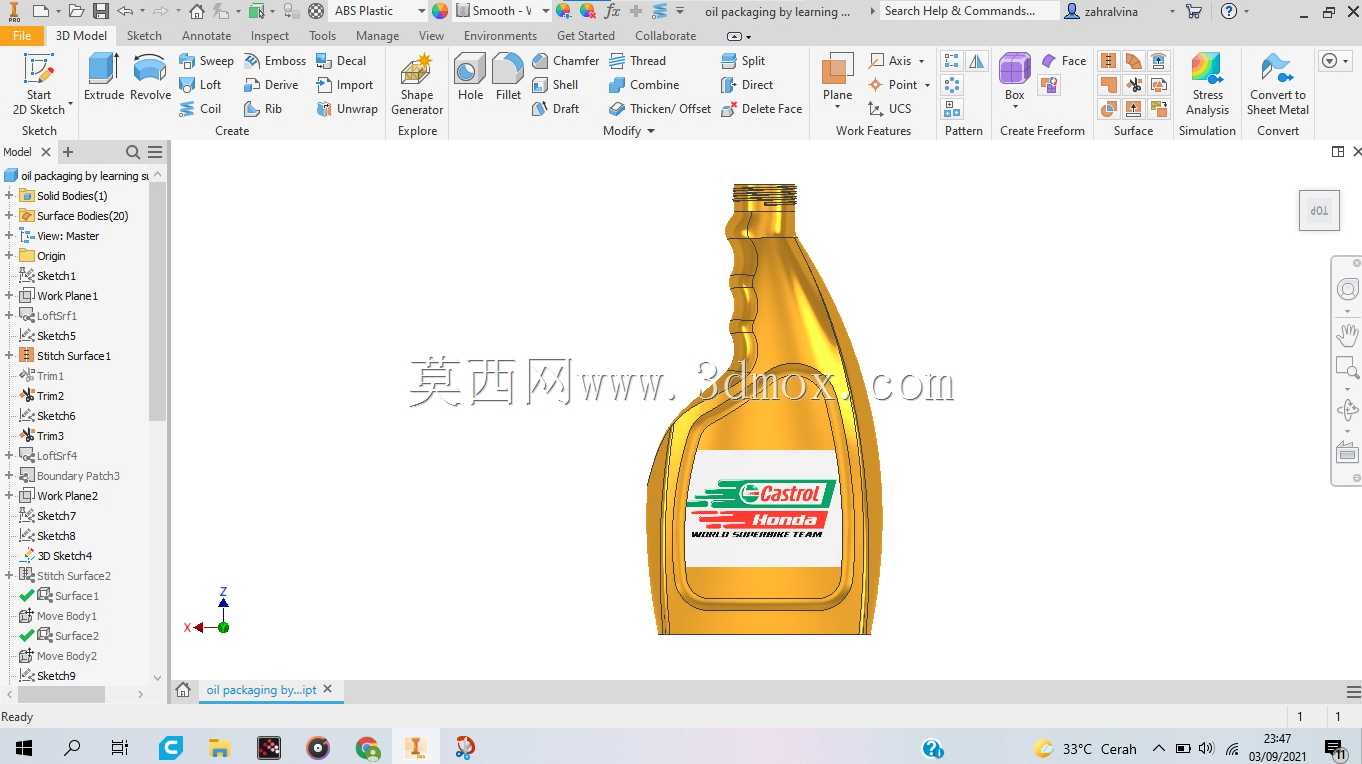Expand the Surface Bodies(20) node
The height and width of the screenshot is (764, 1362).
9,216
